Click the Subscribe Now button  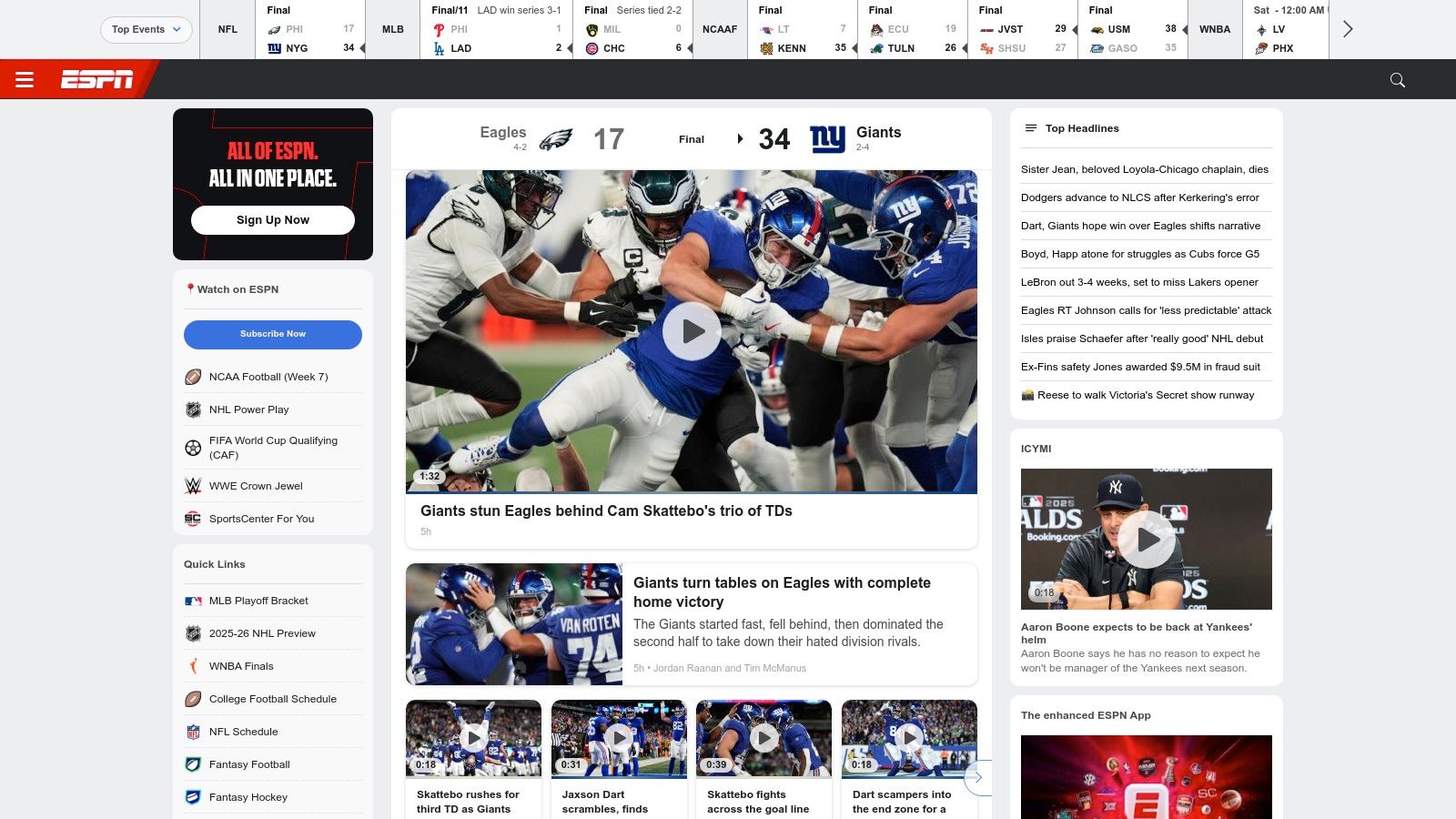[x=273, y=334]
